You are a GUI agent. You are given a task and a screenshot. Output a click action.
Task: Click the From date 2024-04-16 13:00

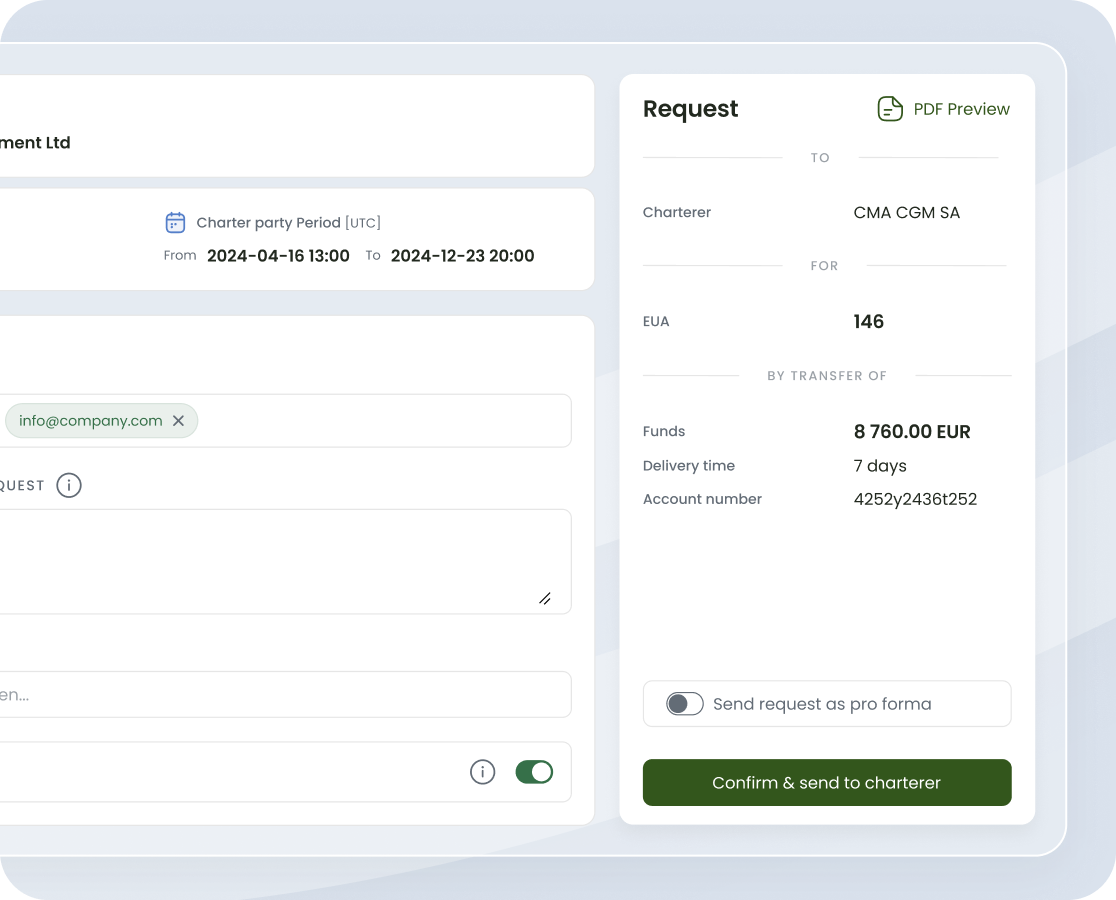click(278, 256)
